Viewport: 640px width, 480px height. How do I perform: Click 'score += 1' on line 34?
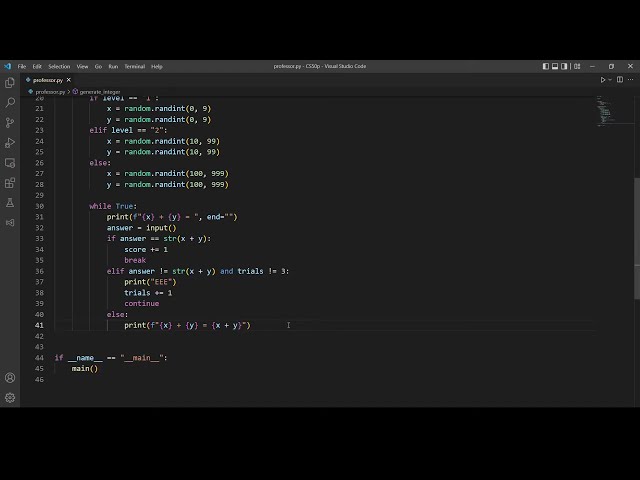[x=146, y=249]
